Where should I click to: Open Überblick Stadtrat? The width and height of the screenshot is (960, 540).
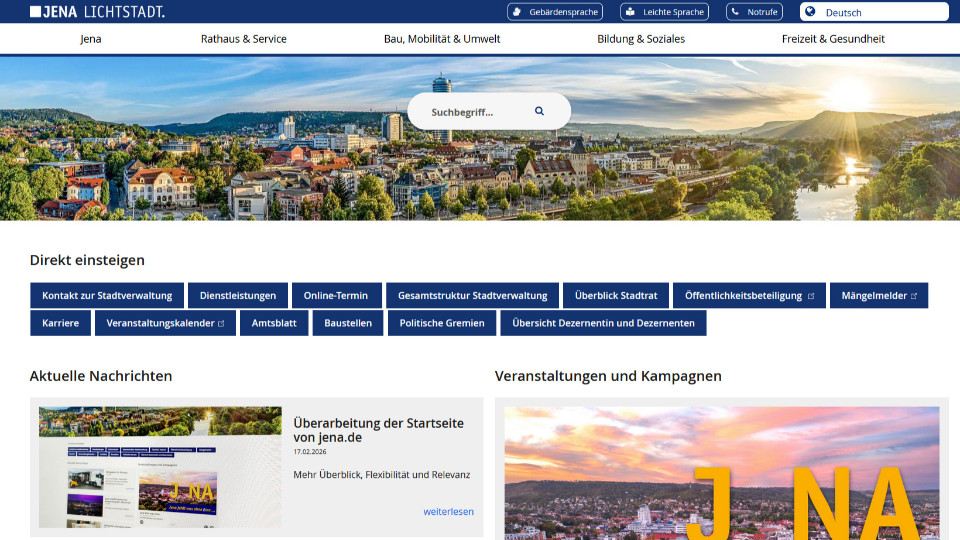[616, 296]
